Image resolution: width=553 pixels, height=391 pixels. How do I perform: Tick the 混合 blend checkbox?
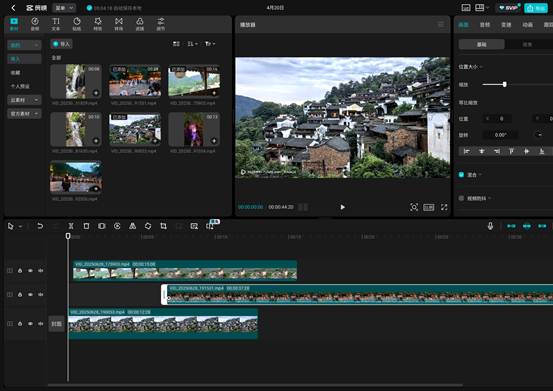[461, 175]
